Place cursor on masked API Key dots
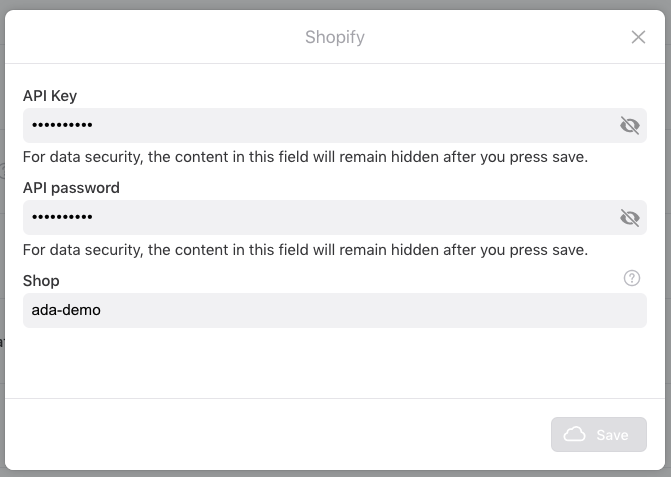 click(62, 125)
